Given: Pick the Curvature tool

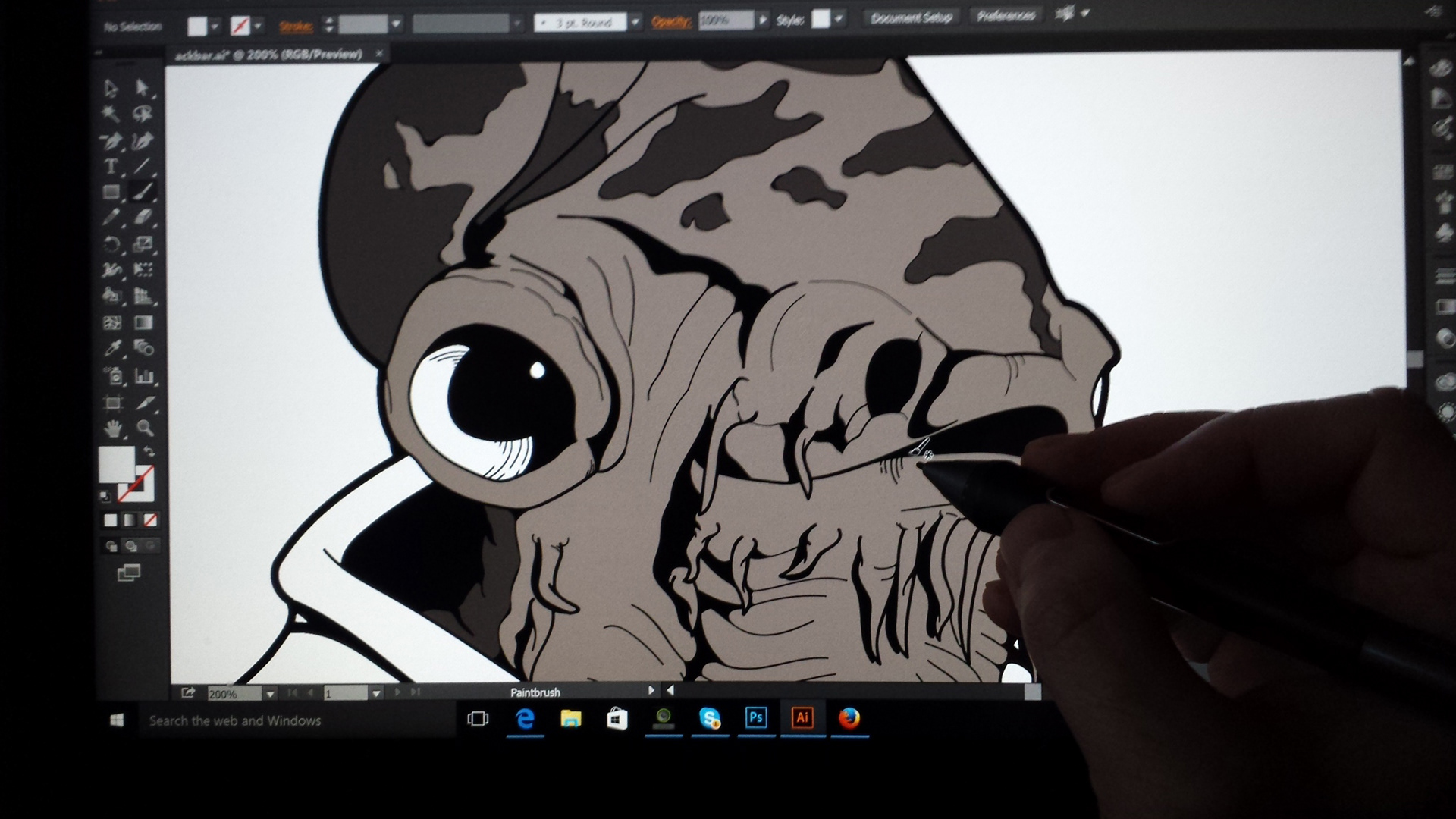Looking at the screenshot, I should pyautogui.click(x=143, y=140).
